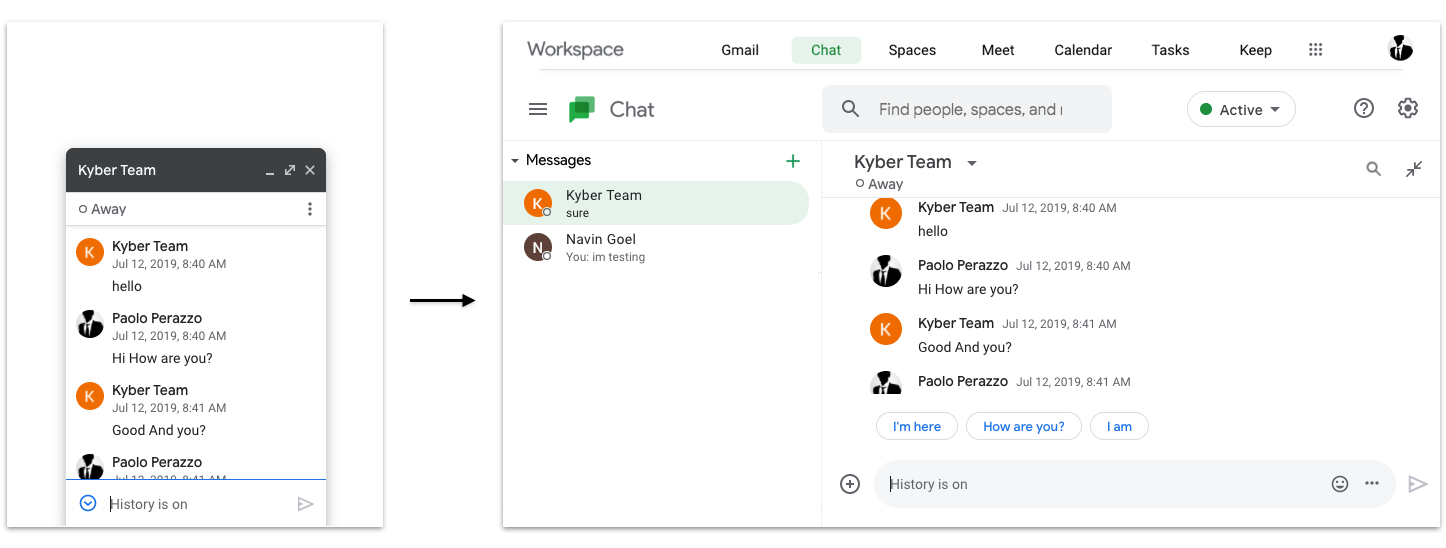Click the circled plus attachment icon
This screenshot has height=548, width=1446.
click(x=850, y=484)
